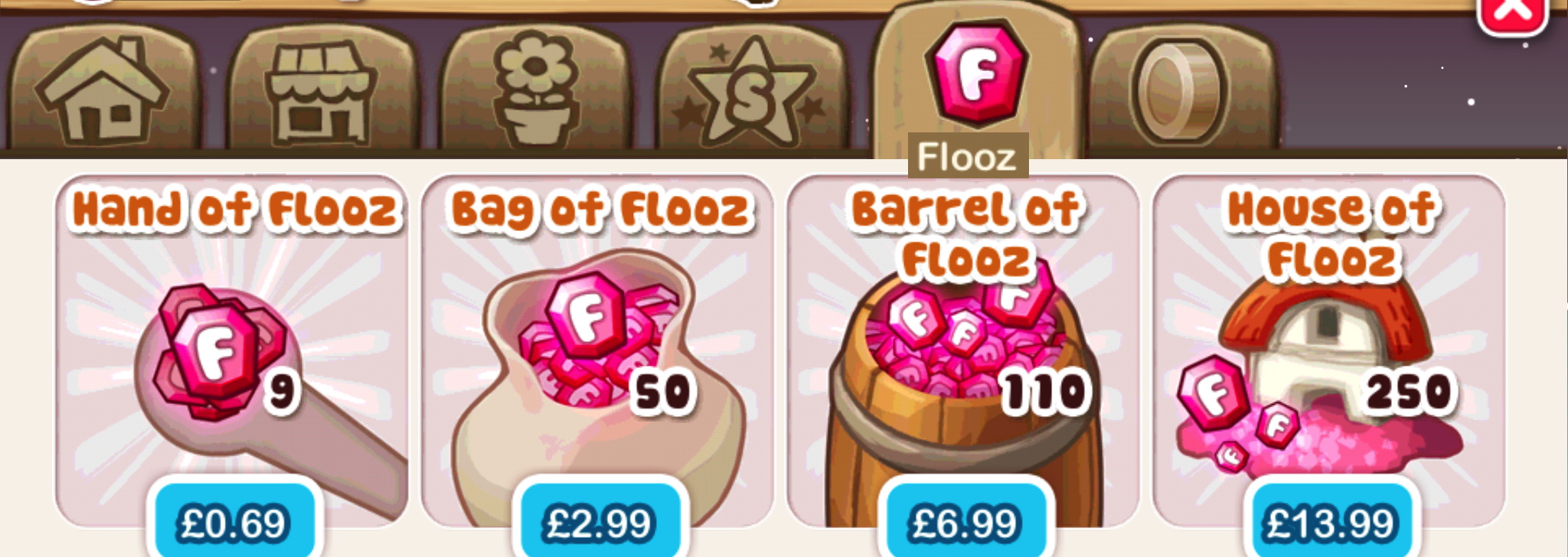The image size is (1568, 557).
Task: Open the house category tab
Action: [x=103, y=88]
